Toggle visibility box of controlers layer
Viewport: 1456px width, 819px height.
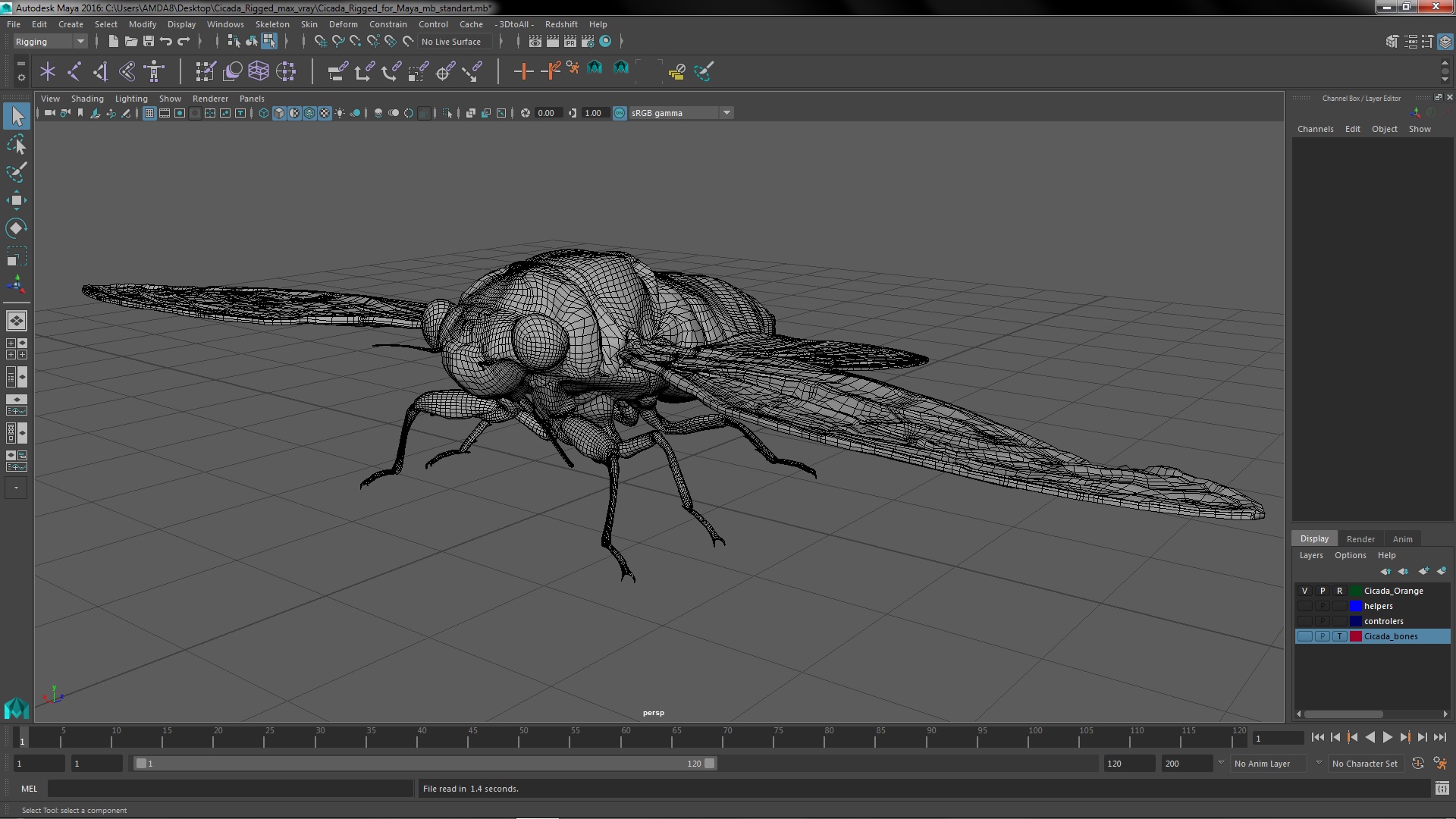(x=1304, y=621)
